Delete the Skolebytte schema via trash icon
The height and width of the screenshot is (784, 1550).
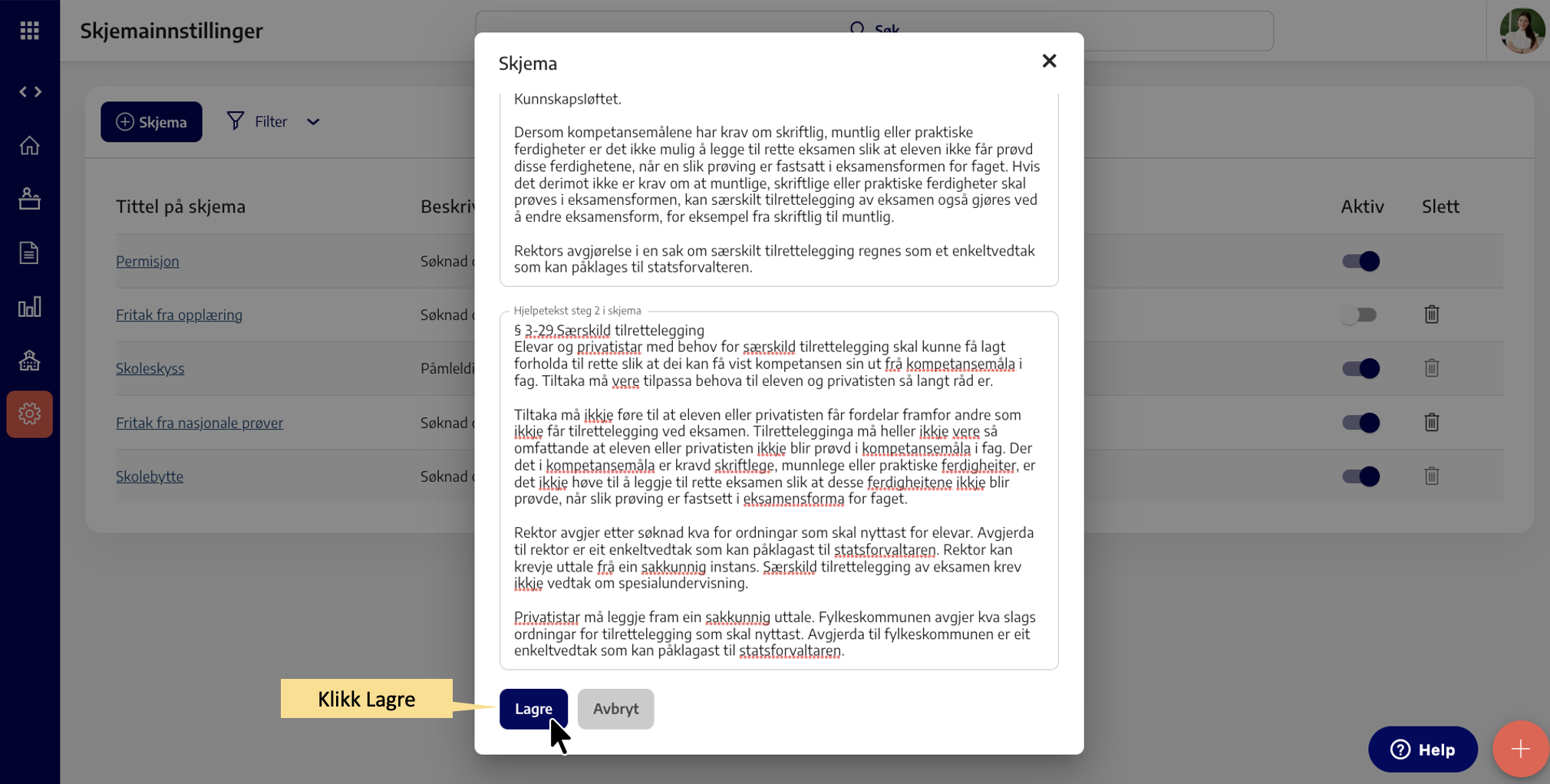1432,476
